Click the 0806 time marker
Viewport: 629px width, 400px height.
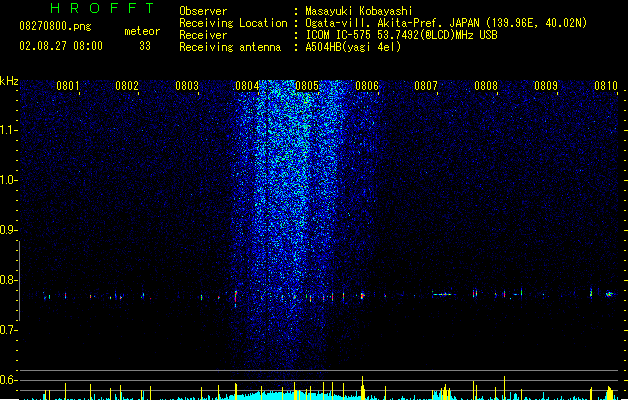(x=367, y=86)
